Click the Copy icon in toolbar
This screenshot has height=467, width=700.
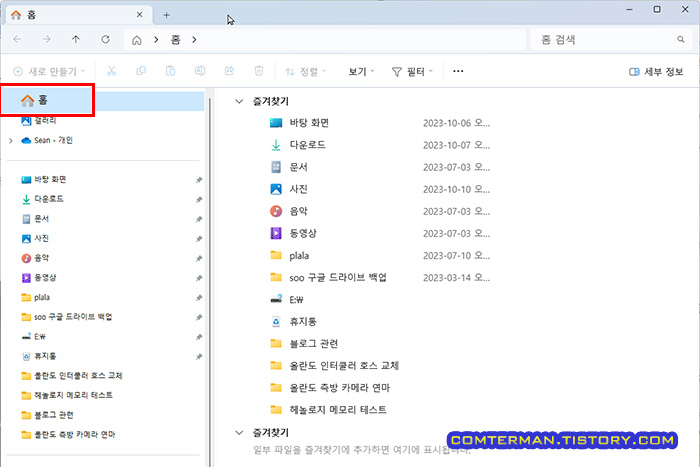tap(141, 71)
